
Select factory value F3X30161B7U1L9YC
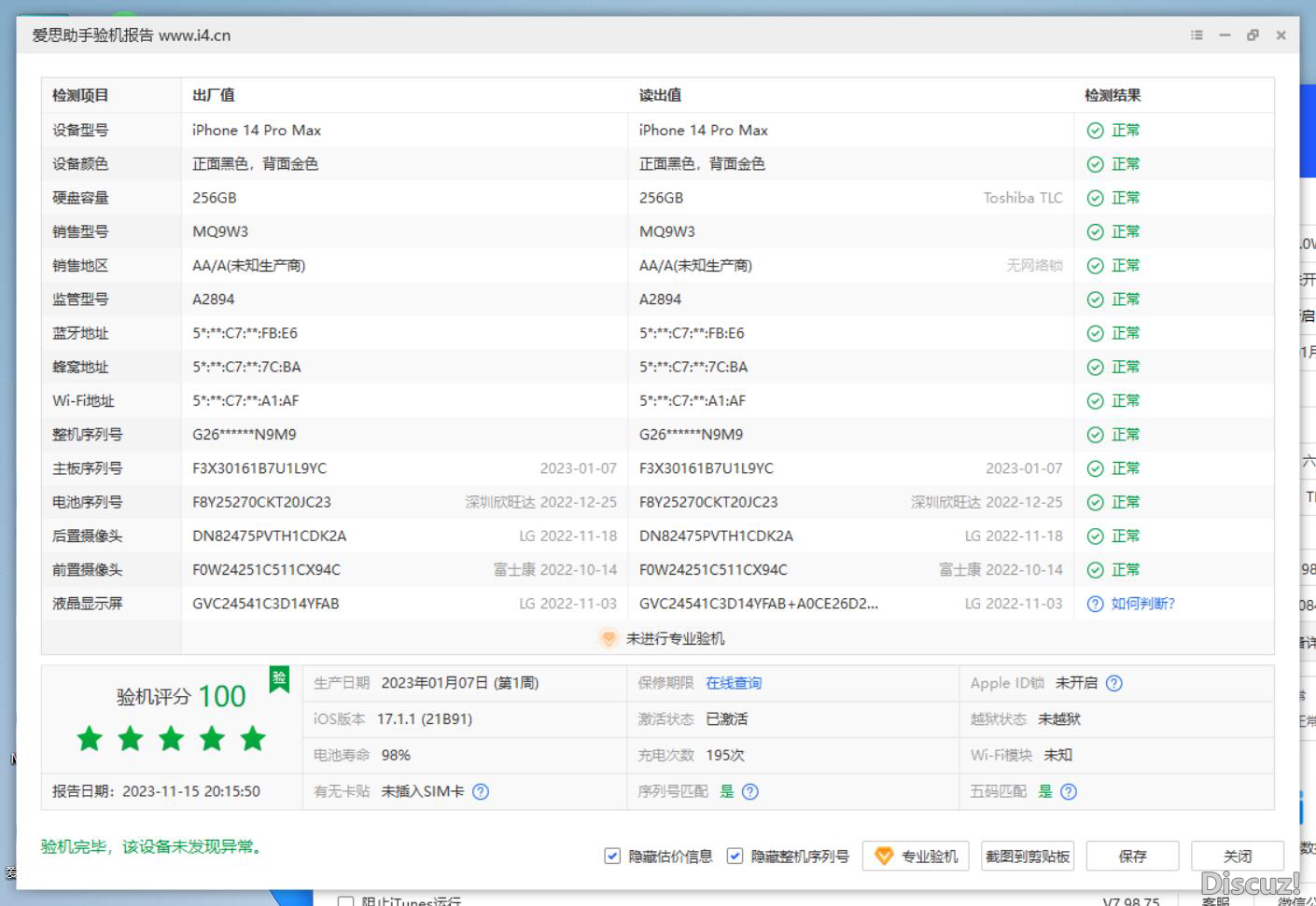(x=259, y=468)
